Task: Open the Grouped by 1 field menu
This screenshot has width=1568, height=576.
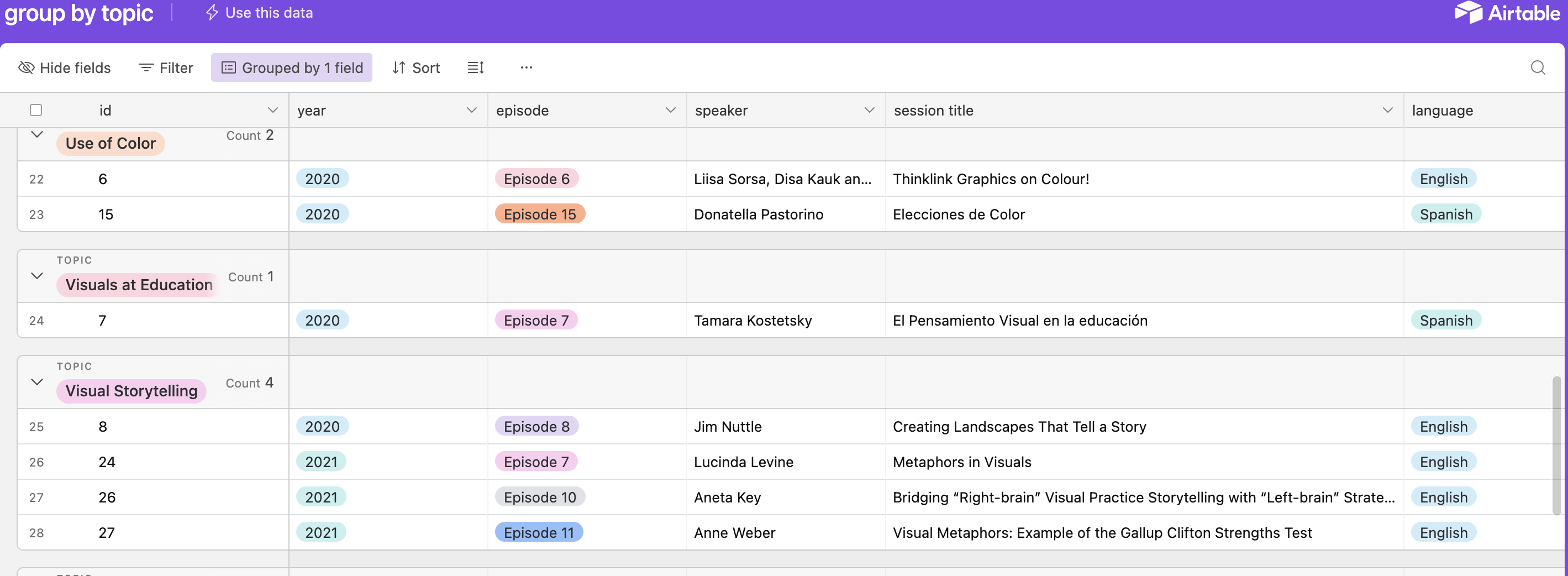Action: pos(292,67)
